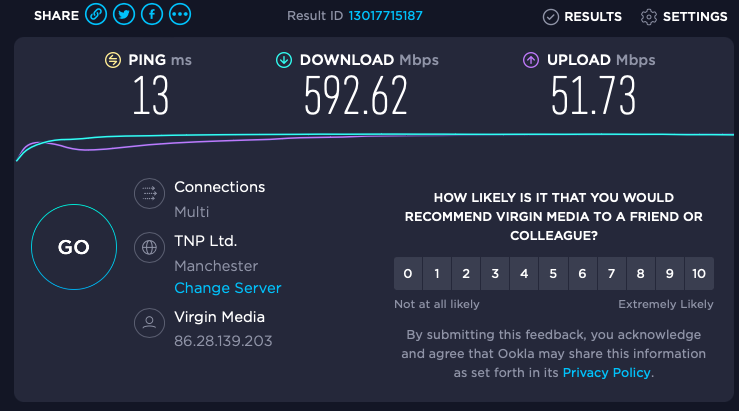This screenshot has width=739, height=411.
Task: Pick rating 8 on the scale
Action: click(640, 273)
